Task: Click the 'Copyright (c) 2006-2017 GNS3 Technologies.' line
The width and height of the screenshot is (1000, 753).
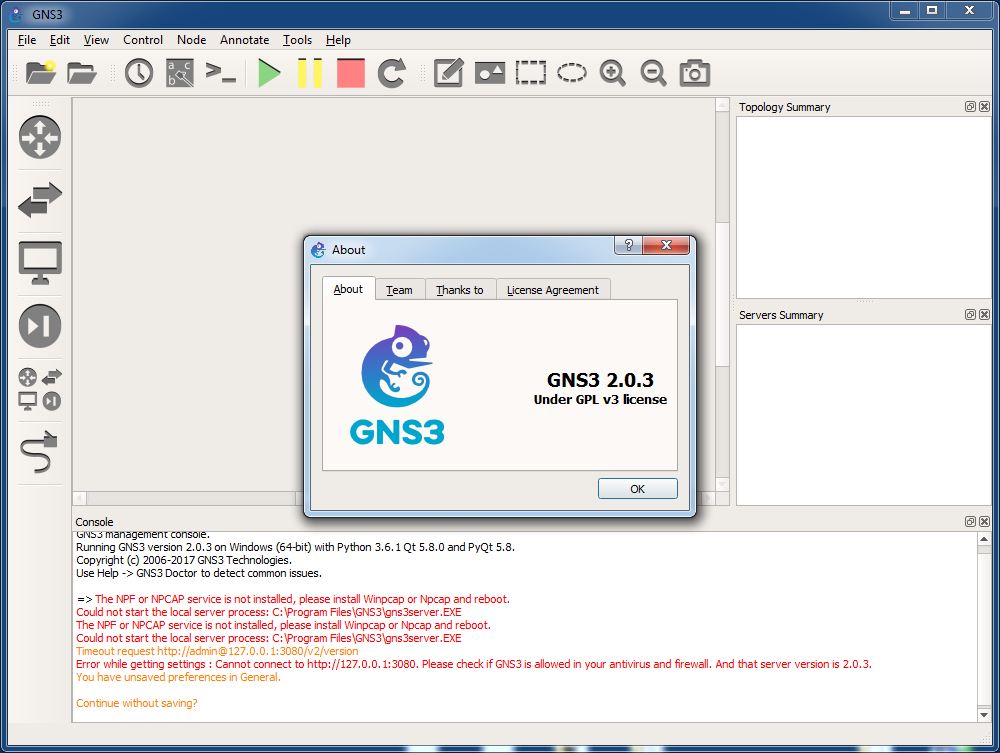Action: [184, 560]
